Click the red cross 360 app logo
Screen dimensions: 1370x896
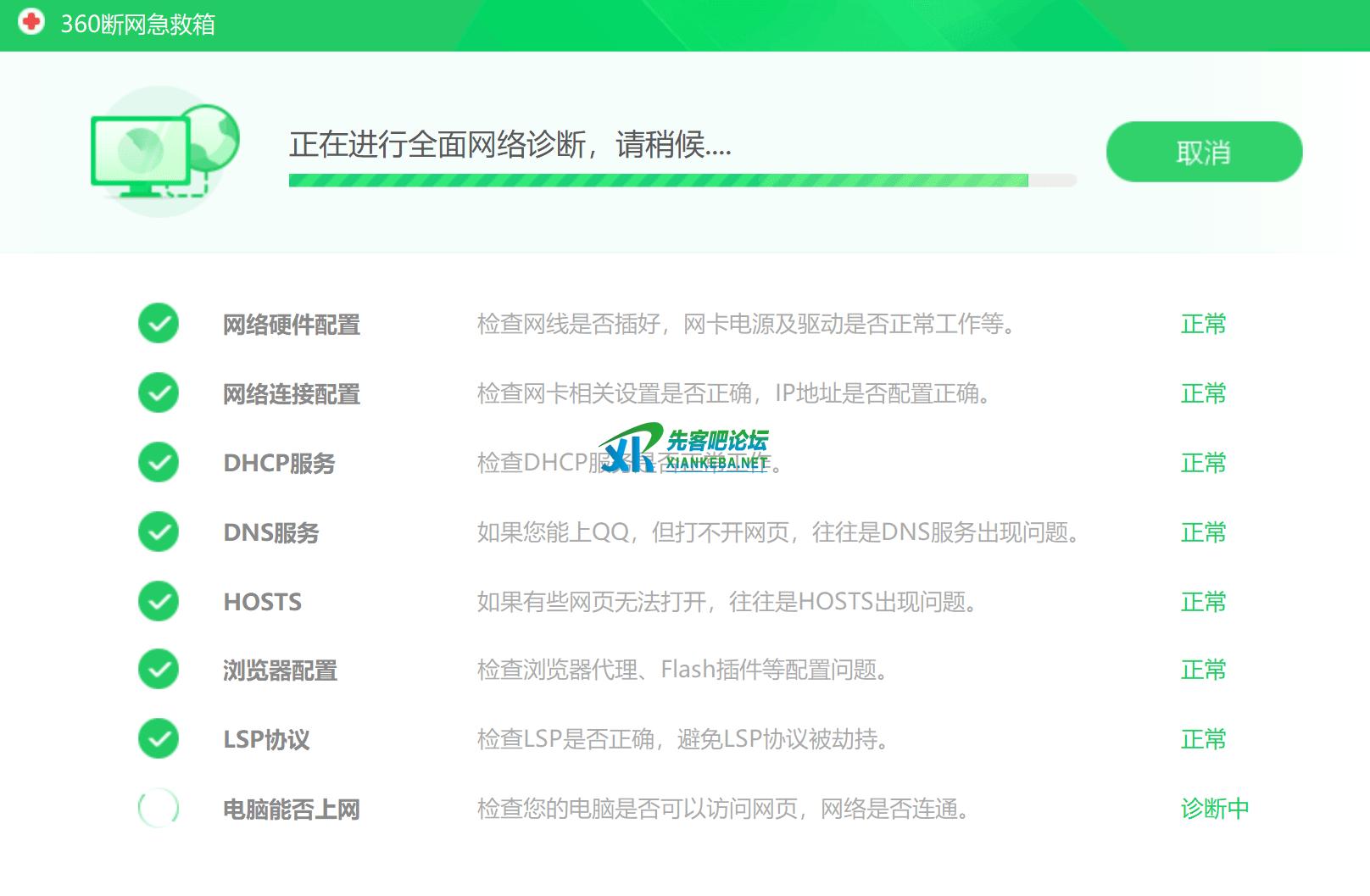pyautogui.click(x=31, y=23)
